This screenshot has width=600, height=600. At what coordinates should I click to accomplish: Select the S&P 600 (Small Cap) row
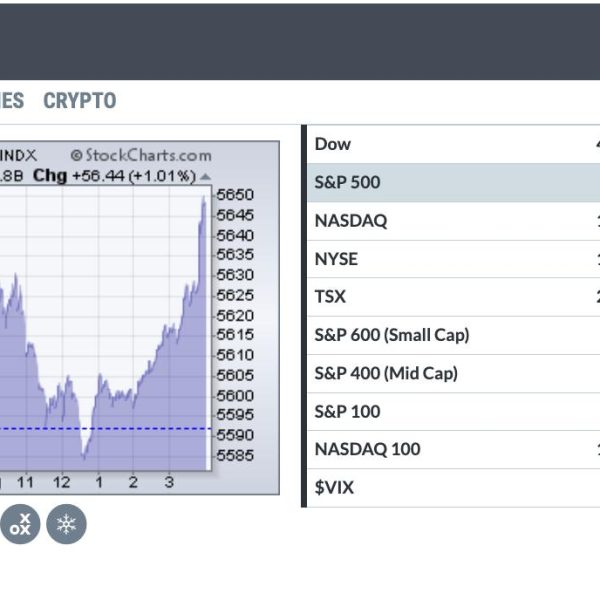pos(453,335)
